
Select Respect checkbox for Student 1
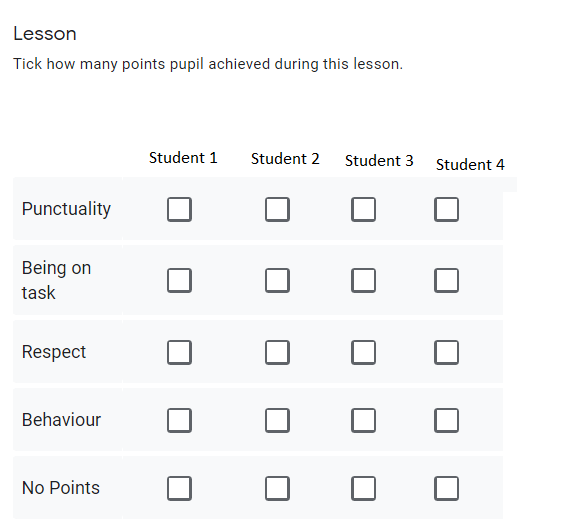click(179, 352)
